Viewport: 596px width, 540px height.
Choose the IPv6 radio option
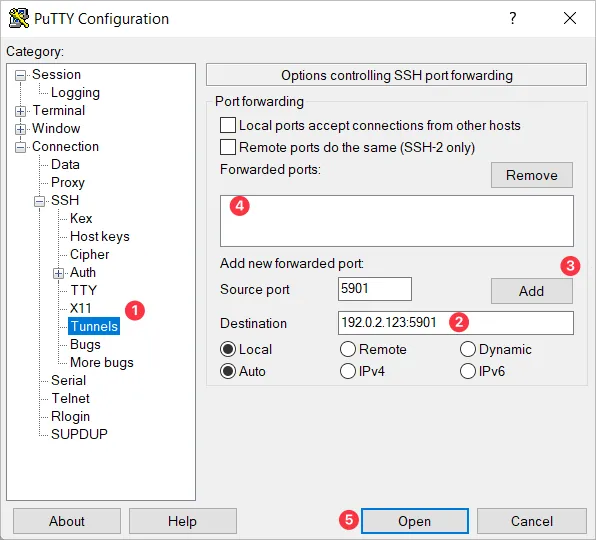(x=468, y=371)
